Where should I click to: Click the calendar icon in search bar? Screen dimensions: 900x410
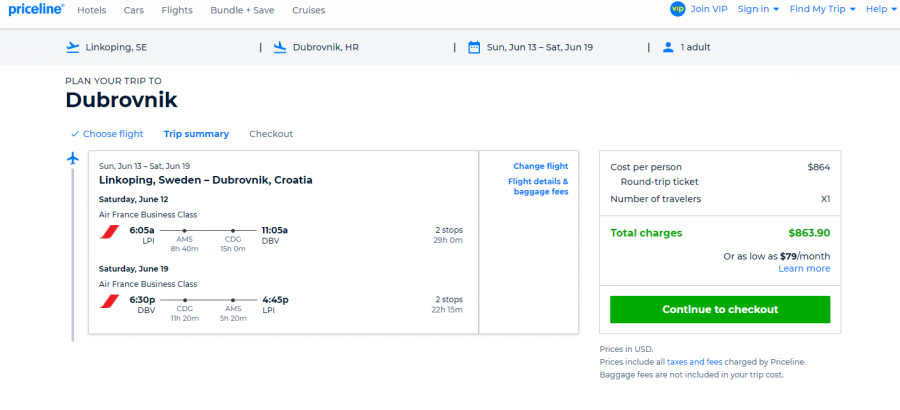point(474,47)
